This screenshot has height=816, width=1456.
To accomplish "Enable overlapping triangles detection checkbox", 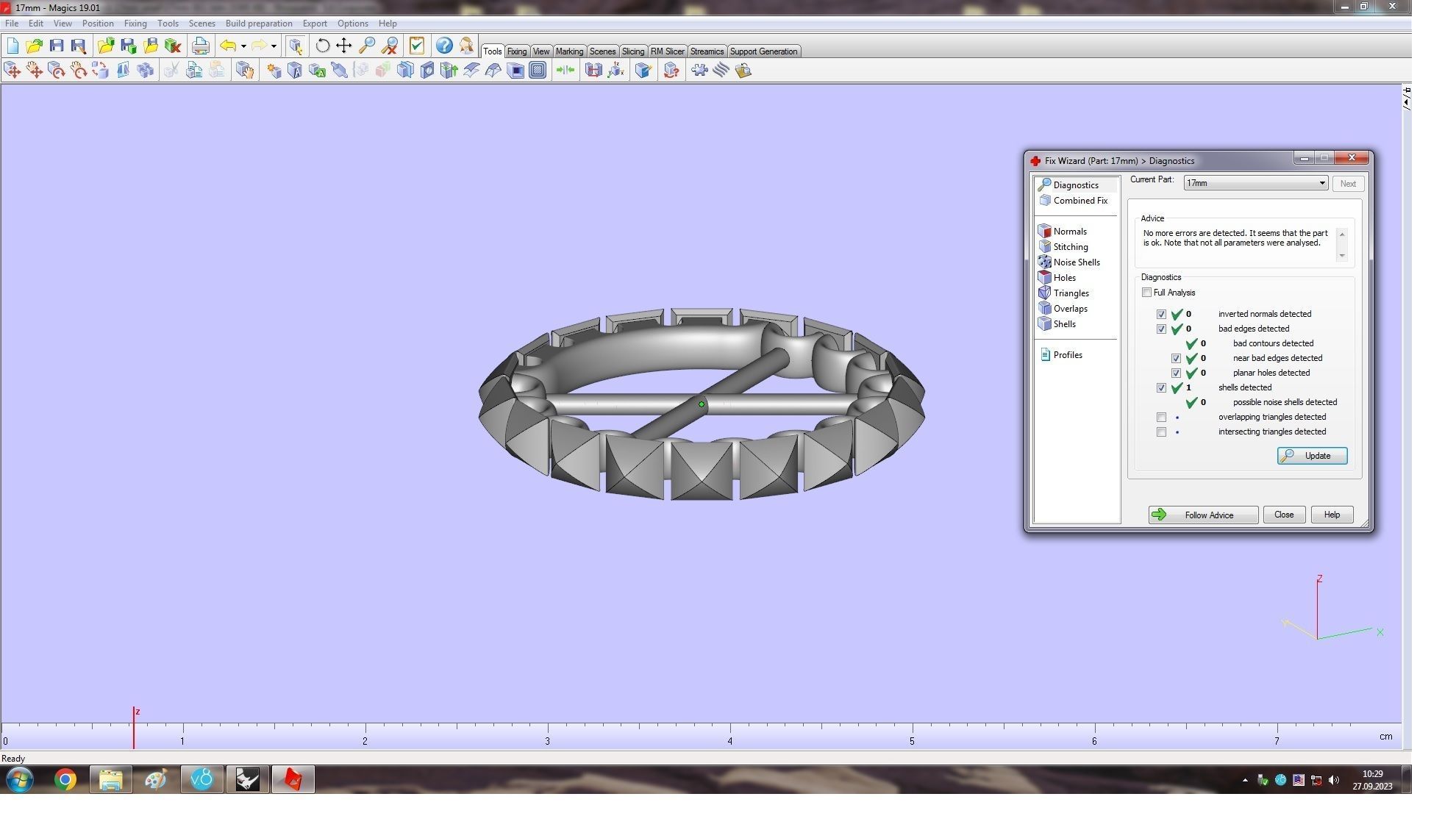I will tap(1161, 417).
